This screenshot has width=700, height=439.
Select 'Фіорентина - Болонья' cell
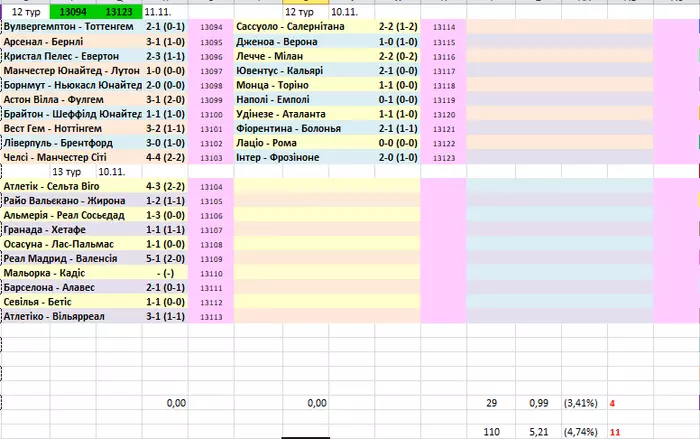click(x=304, y=129)
